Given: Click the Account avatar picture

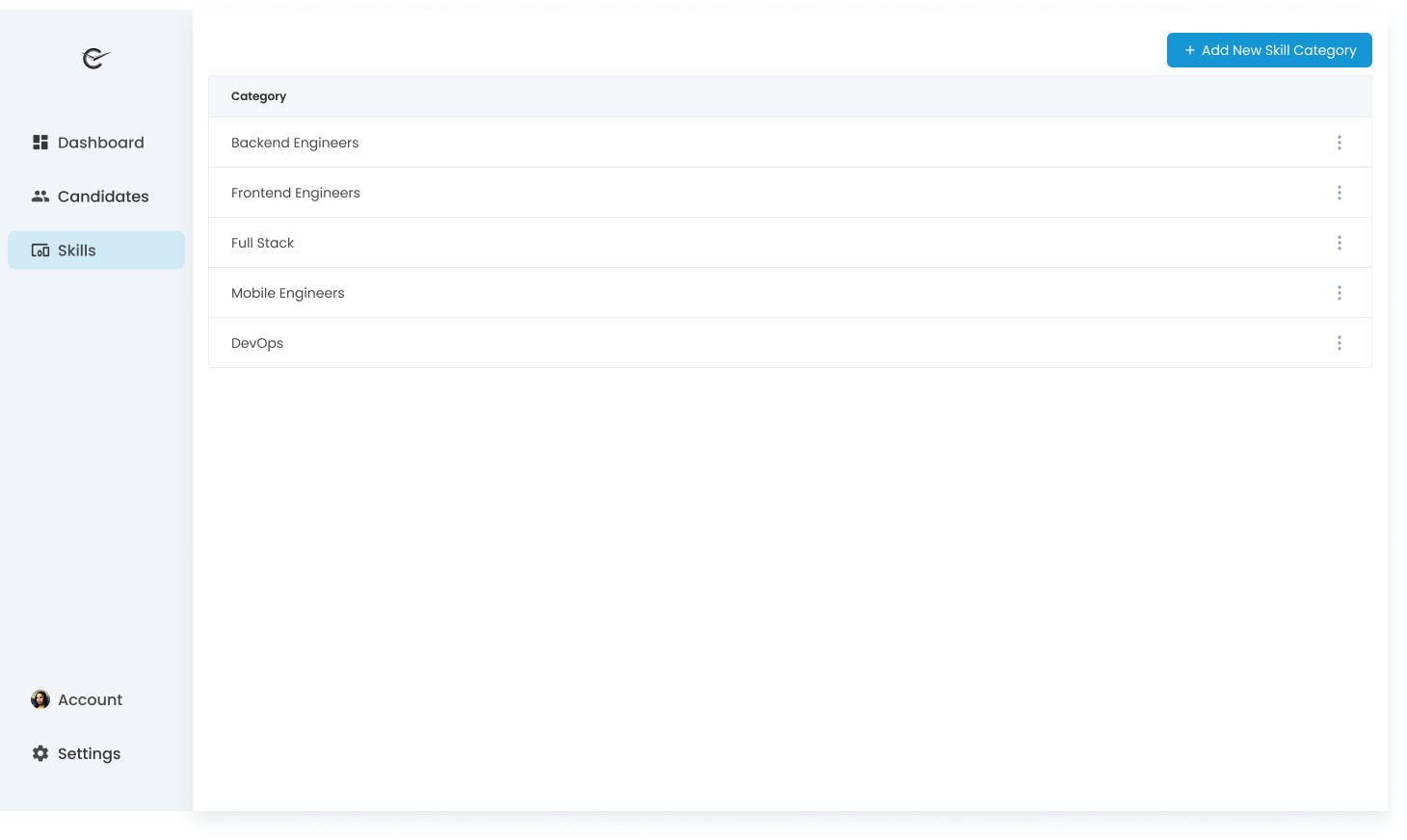Looking at the screenshot, I should (40, 699).
